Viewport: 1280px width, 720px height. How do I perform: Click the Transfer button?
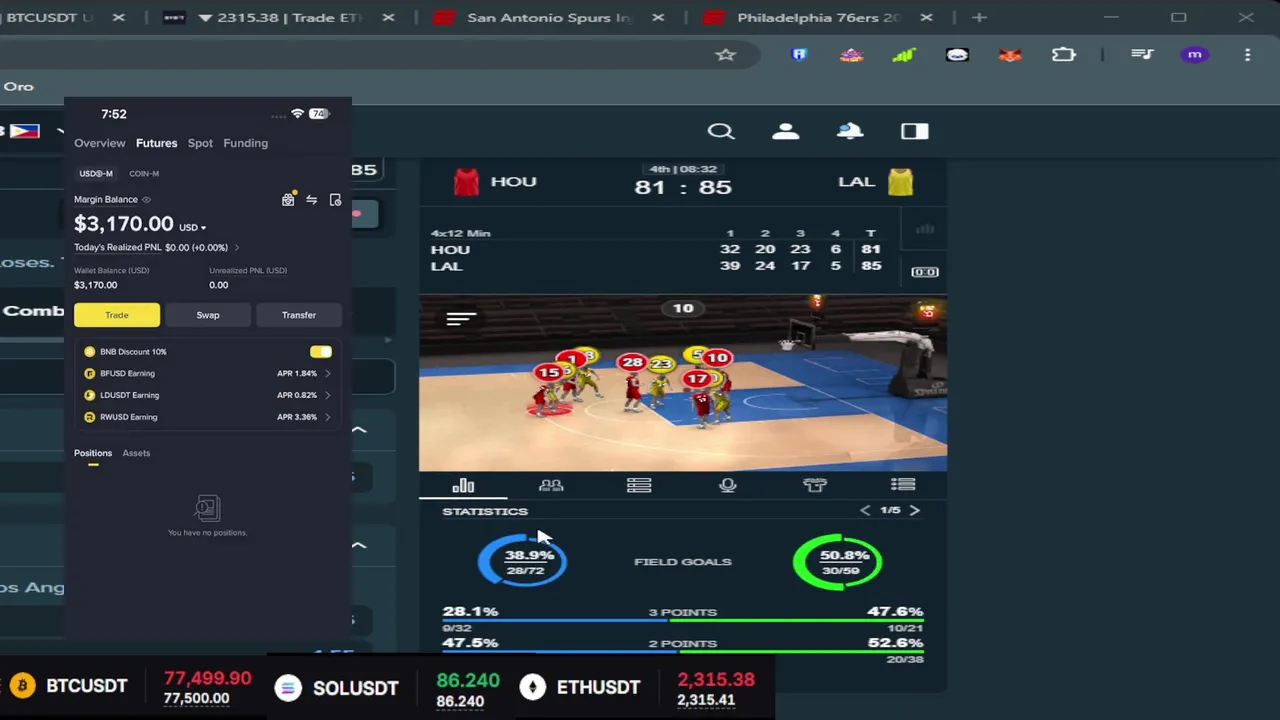tap(299, 315)
